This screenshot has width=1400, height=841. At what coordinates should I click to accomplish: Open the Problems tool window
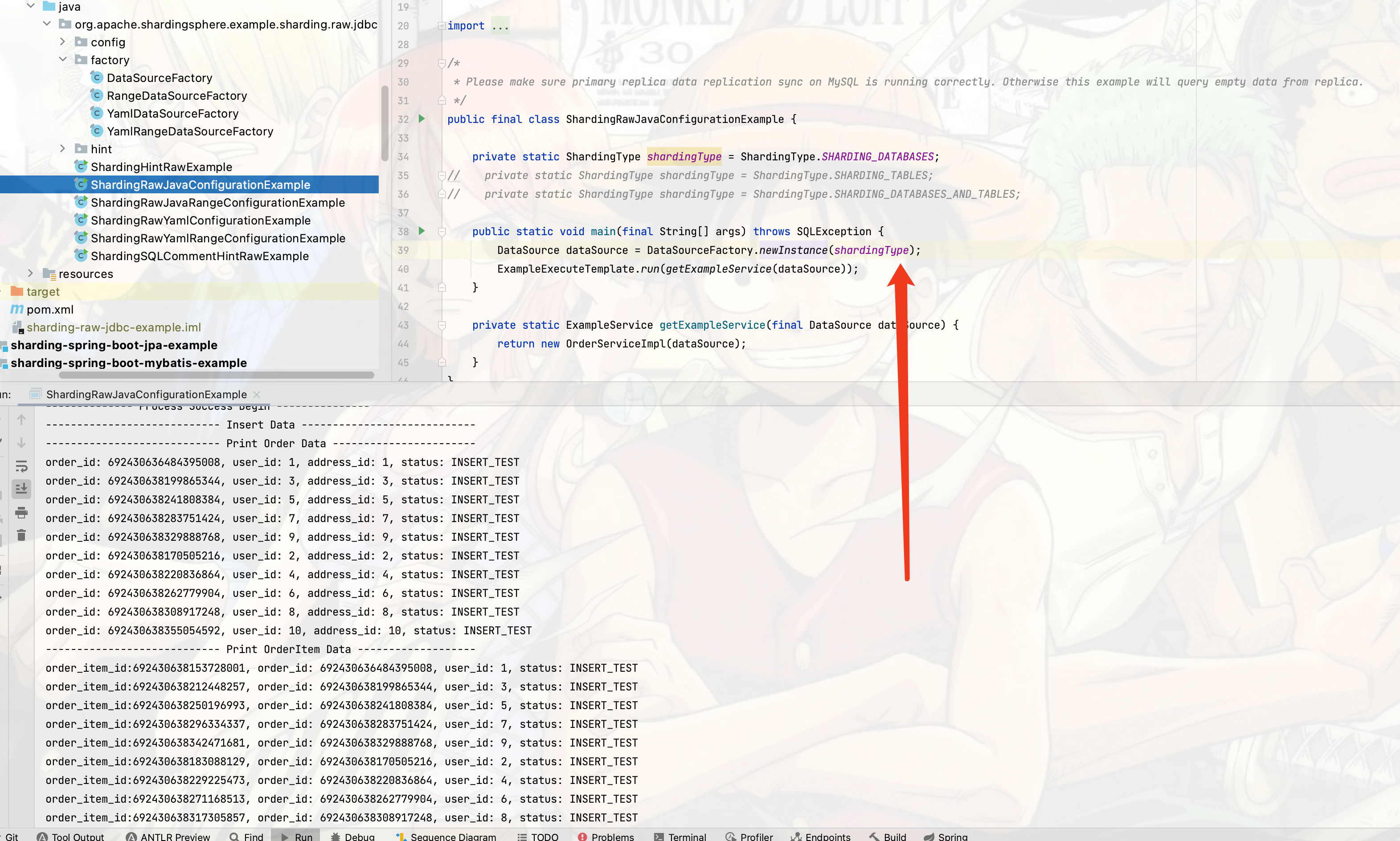[606, 836]
